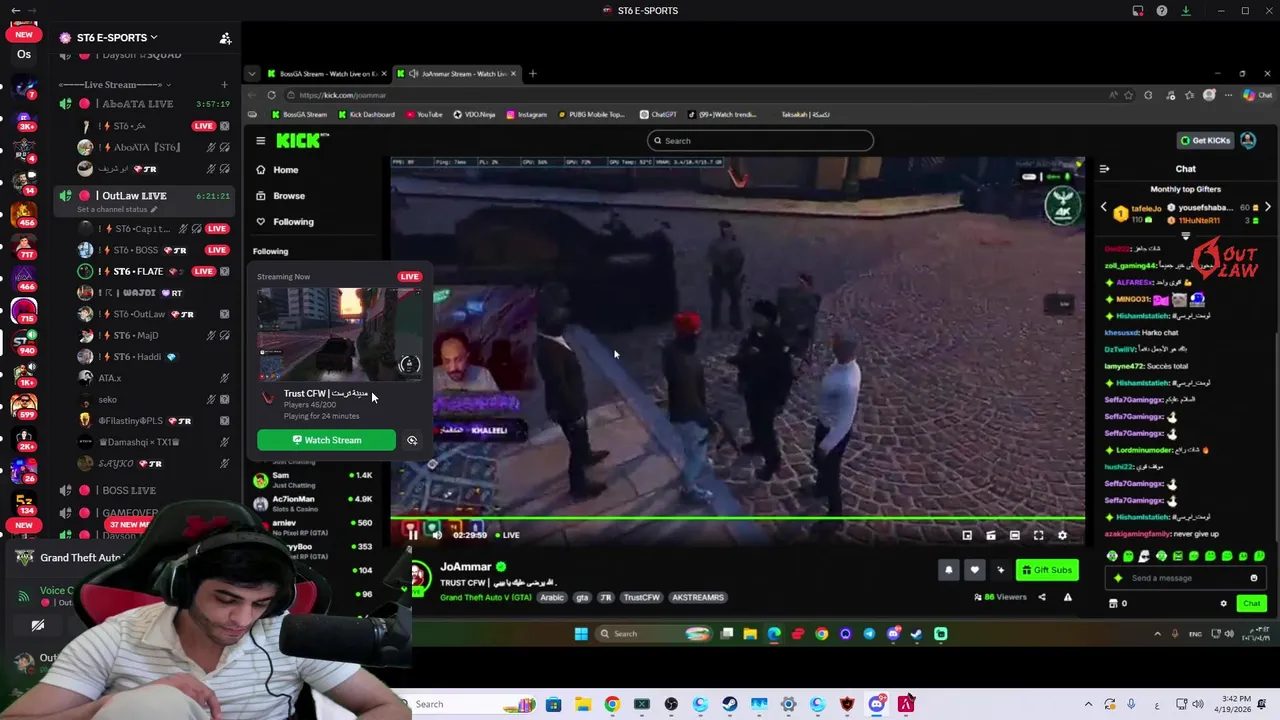Open new browser tab plus button
The width and height of the screenshot is (1280, 720).
(x=532, y=74)
